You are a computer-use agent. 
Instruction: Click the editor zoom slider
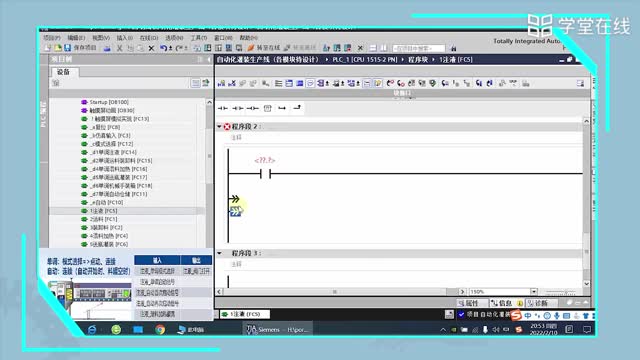561,292
